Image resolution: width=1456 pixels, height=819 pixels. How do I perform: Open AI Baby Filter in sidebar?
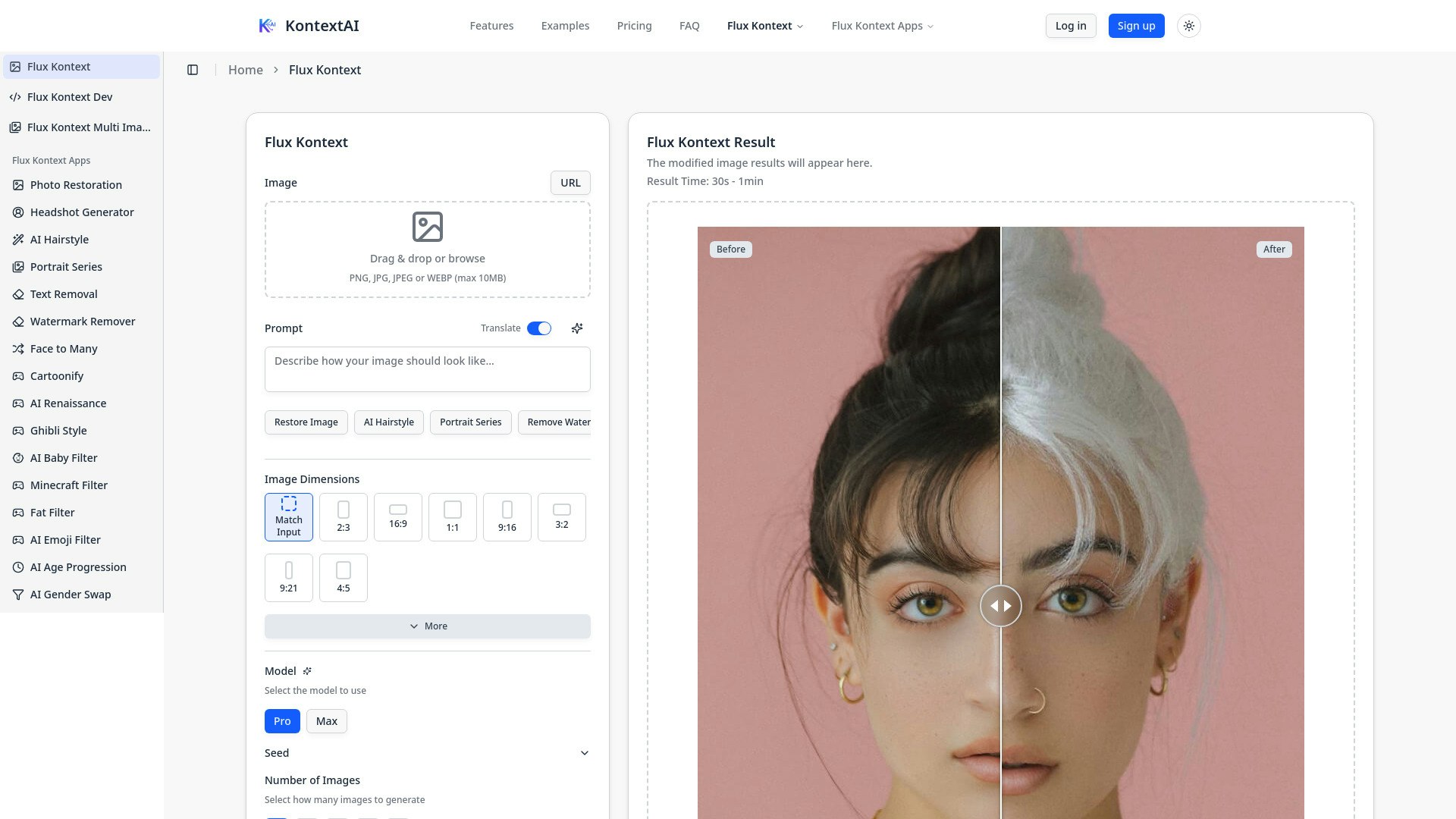[82, 458]
